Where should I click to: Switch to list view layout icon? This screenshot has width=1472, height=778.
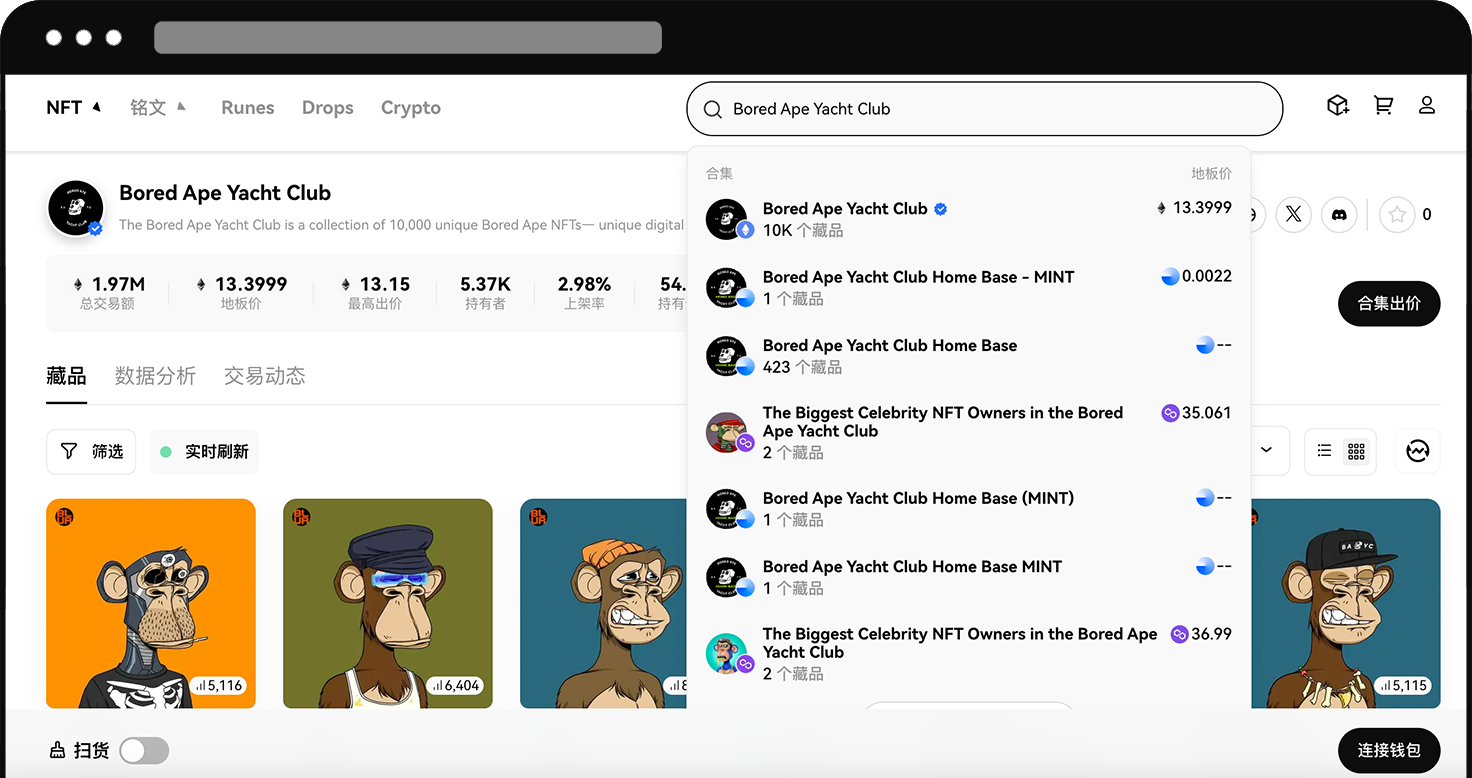1324,451
